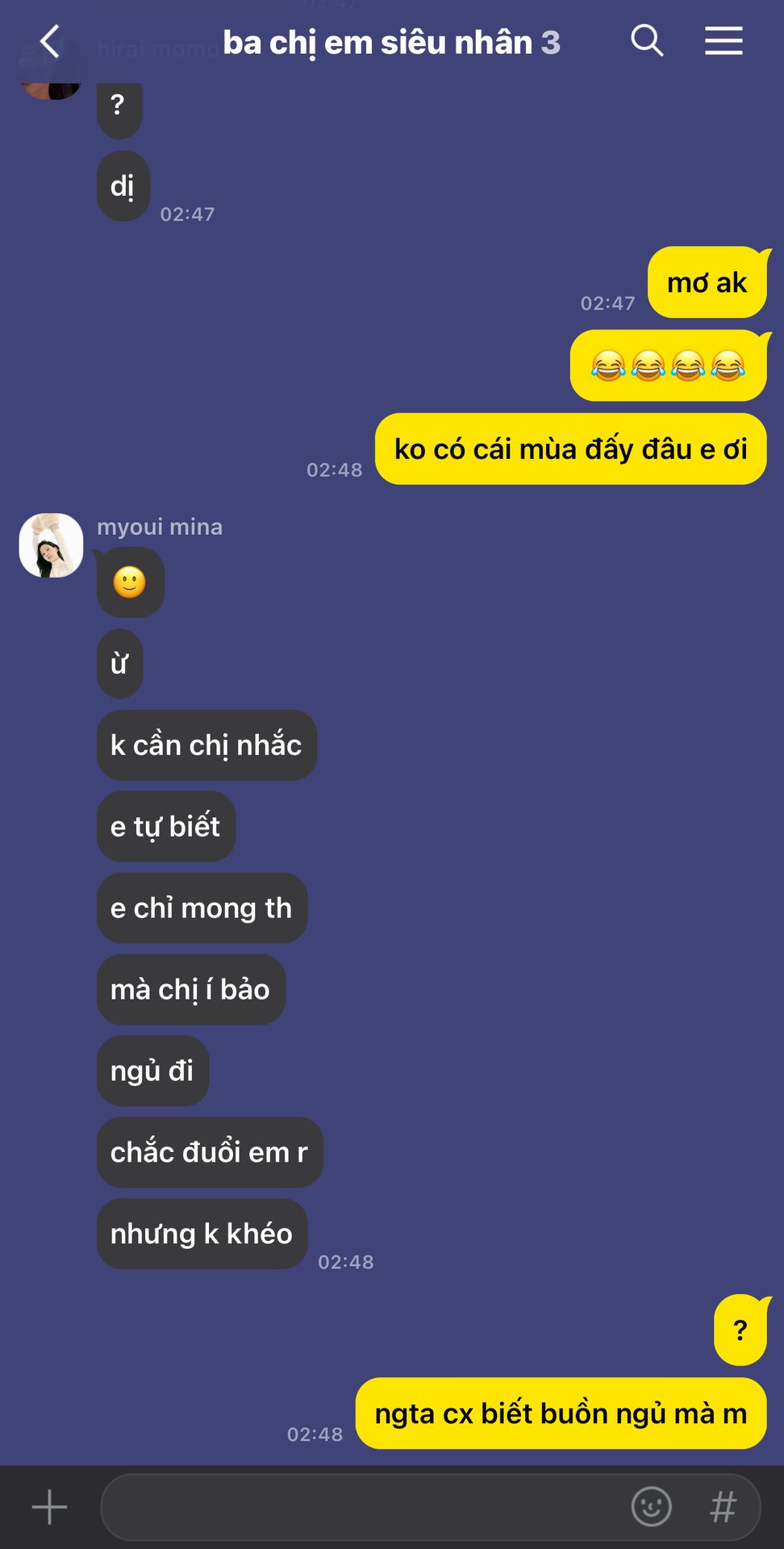Open the hamburger menu icon

click(724, 40)
